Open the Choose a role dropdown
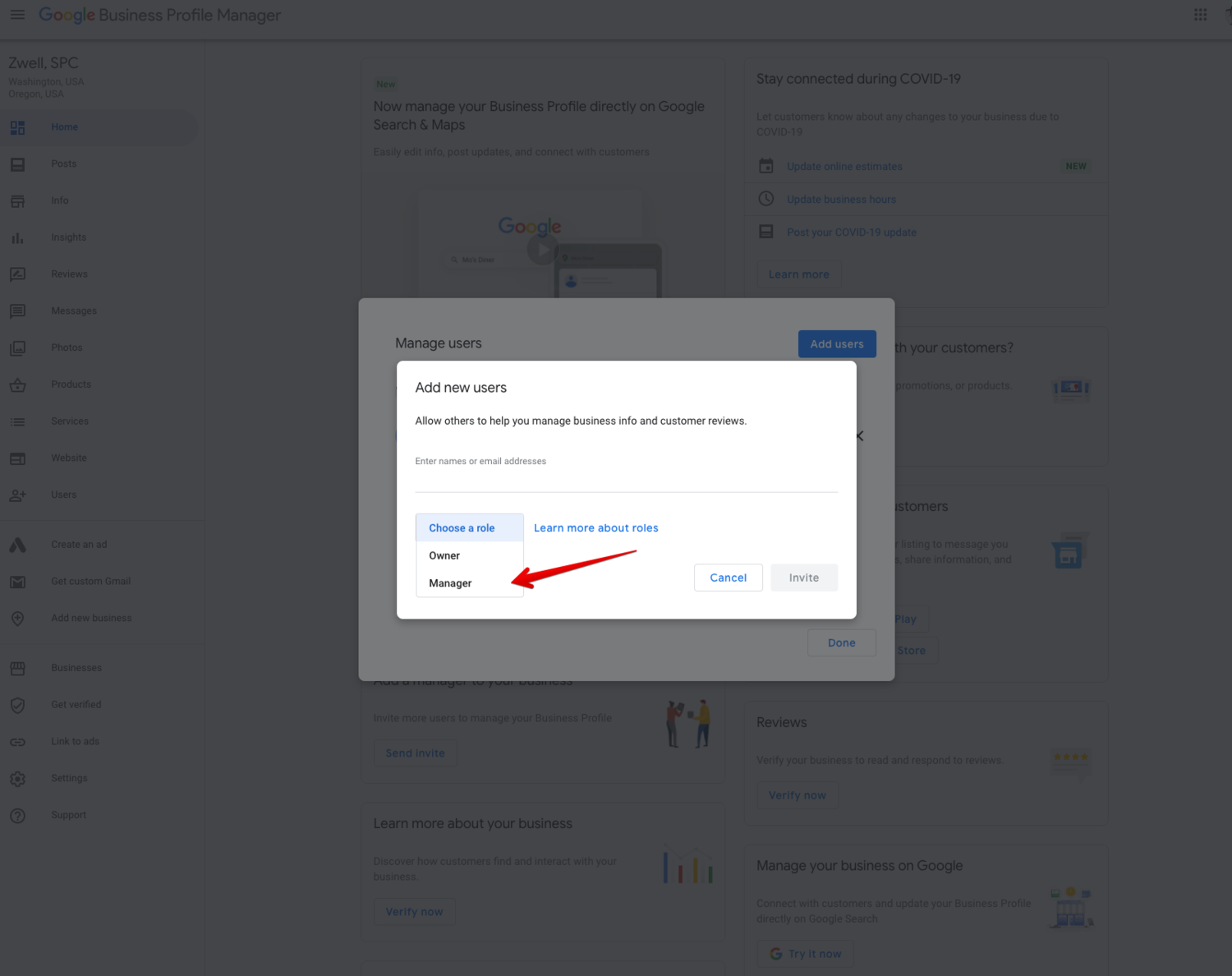This screenshot has width=1232, height=976. point(470,528)
